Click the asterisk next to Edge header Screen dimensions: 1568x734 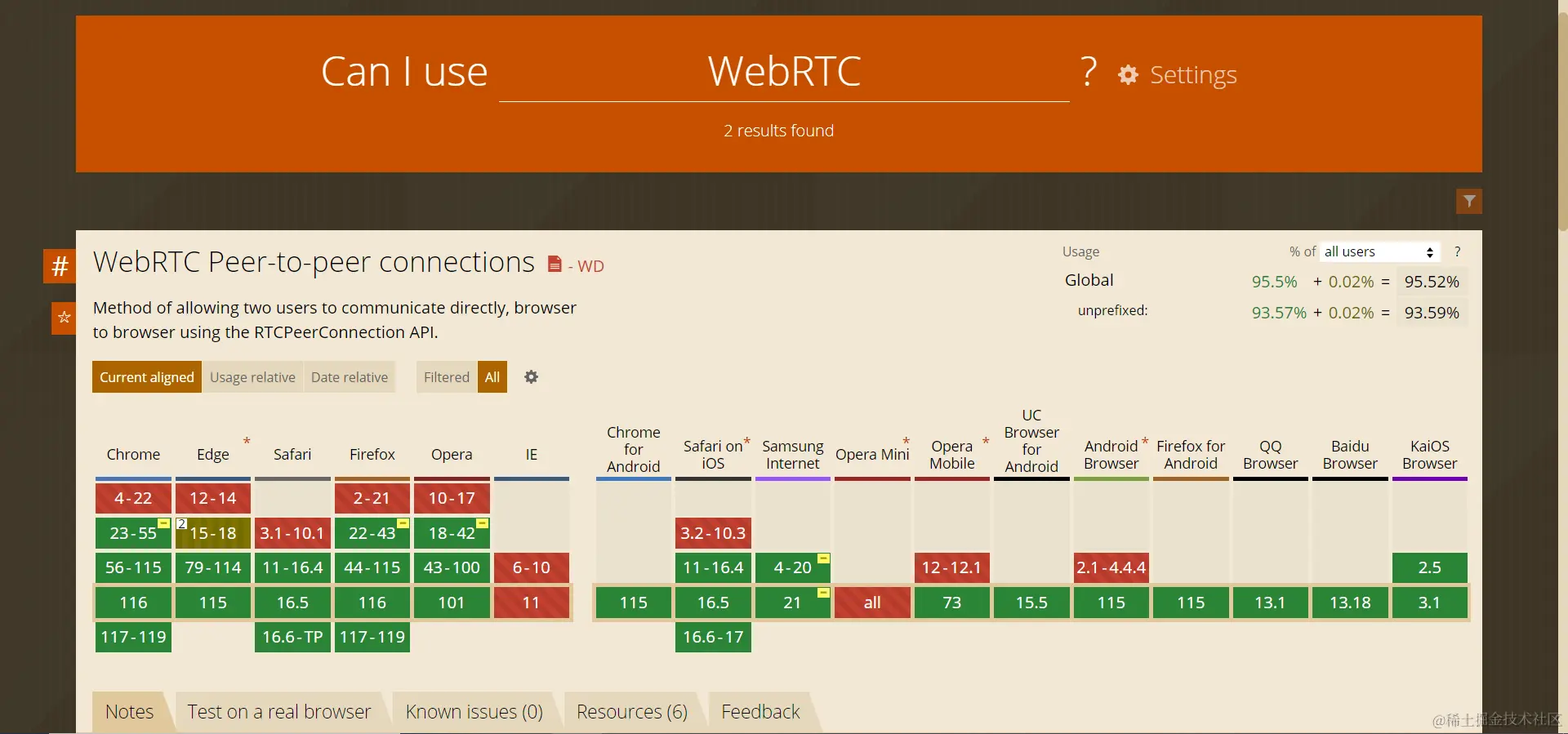coord(247,442)
